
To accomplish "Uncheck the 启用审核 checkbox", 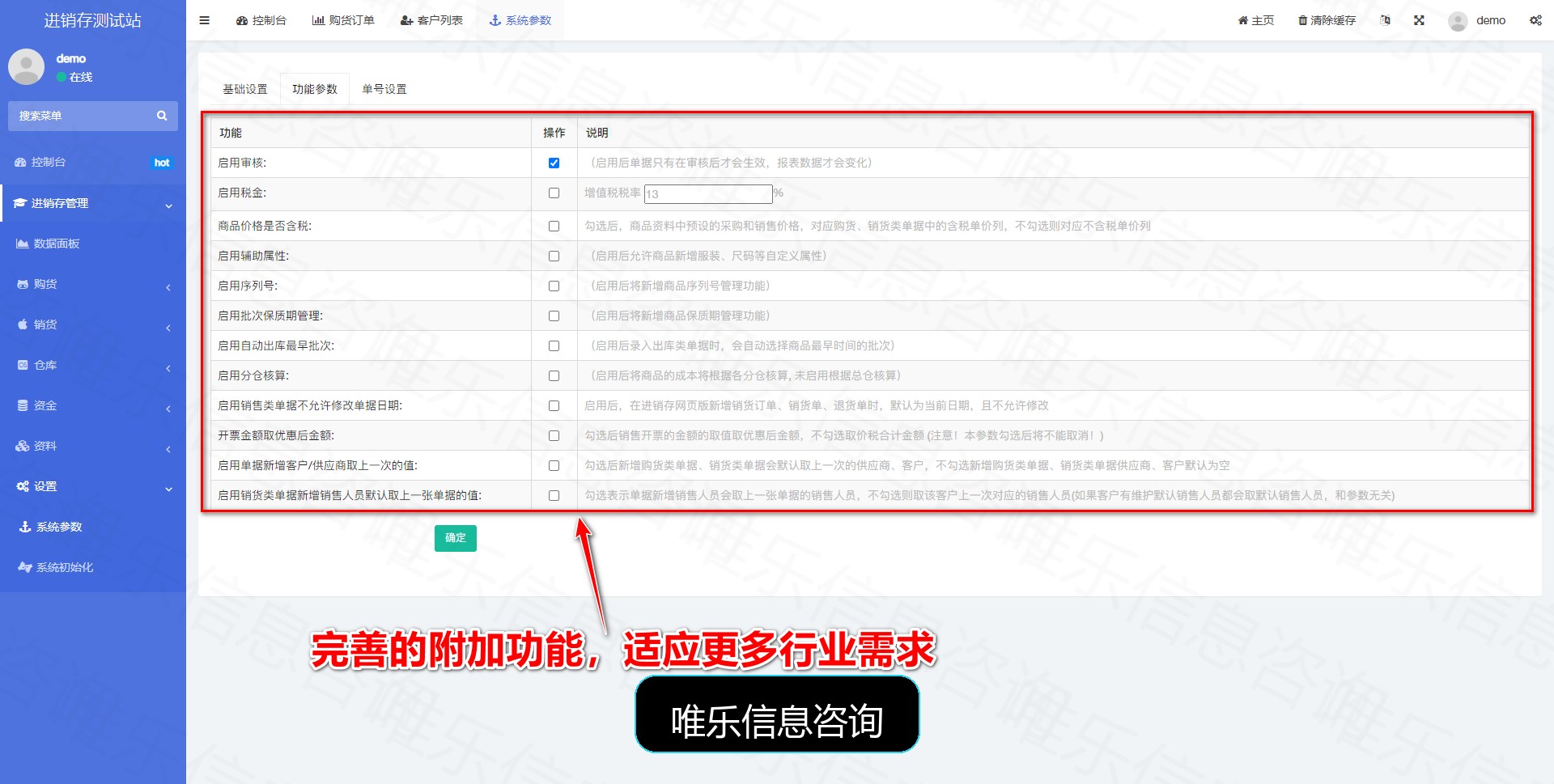I will pos(554,163).
